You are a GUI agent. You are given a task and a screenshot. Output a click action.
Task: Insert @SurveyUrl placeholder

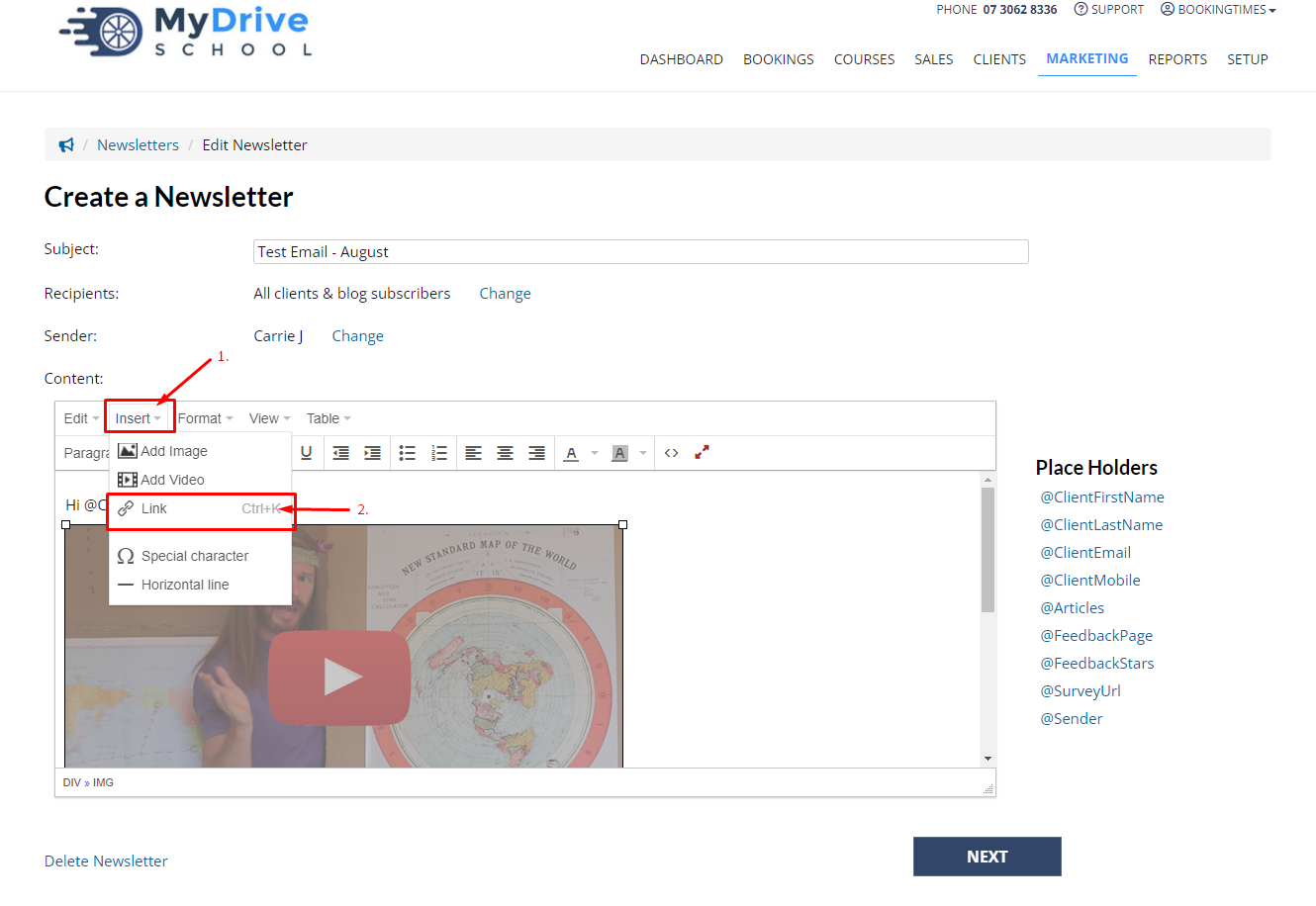(1081, 691)
